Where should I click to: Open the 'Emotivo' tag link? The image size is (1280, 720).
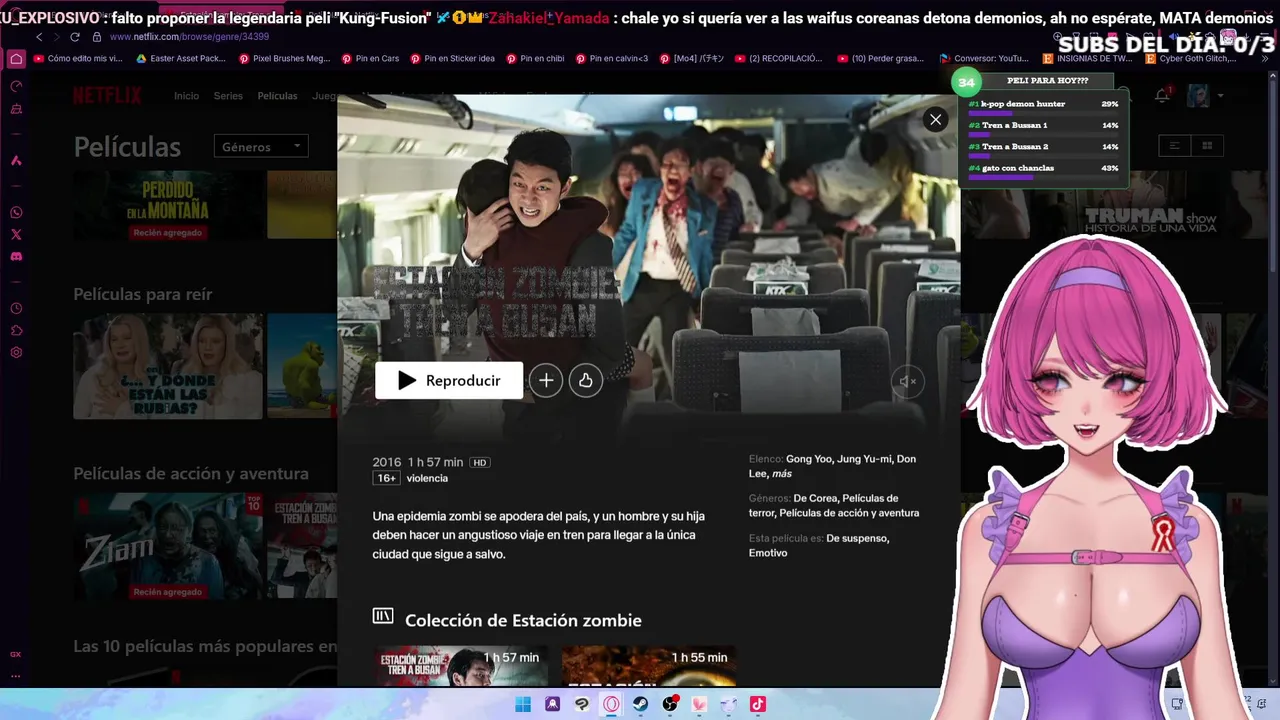(768, 553)
